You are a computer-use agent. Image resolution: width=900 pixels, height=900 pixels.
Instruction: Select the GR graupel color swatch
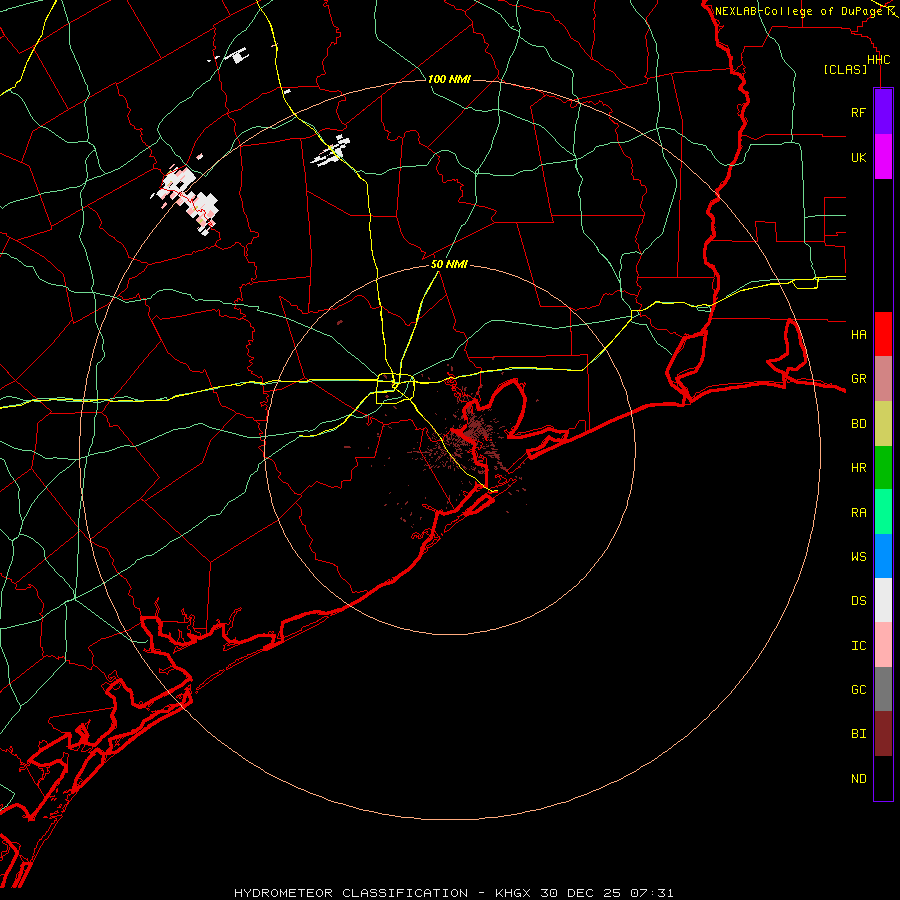tap(883, 379)
